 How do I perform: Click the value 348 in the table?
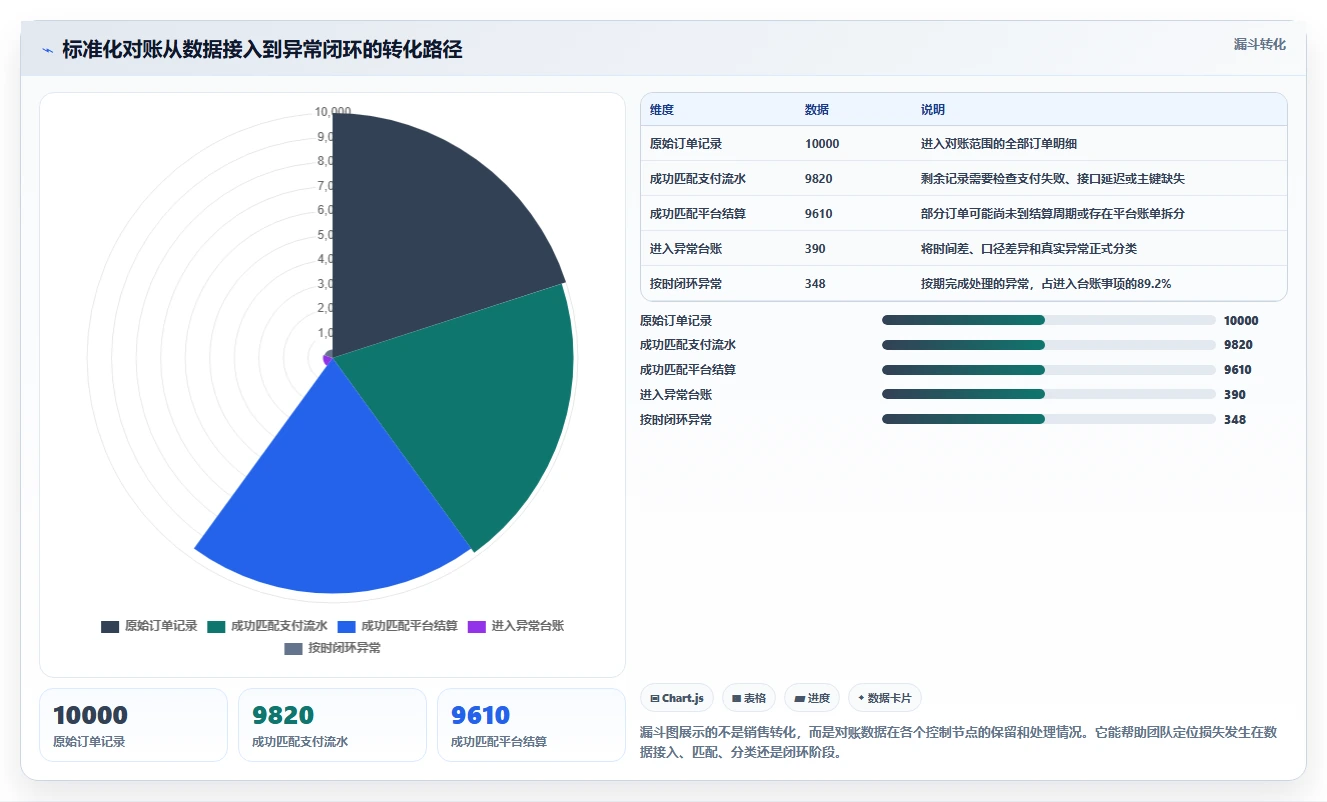pyautogui.click(x=816, y=284)
